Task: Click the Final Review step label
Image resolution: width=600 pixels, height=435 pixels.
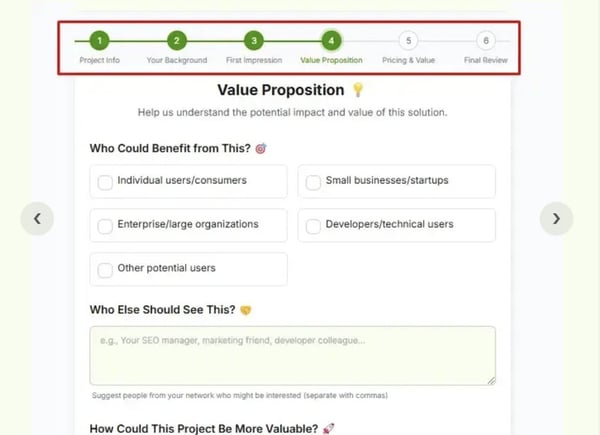Action: click(485, 61)
